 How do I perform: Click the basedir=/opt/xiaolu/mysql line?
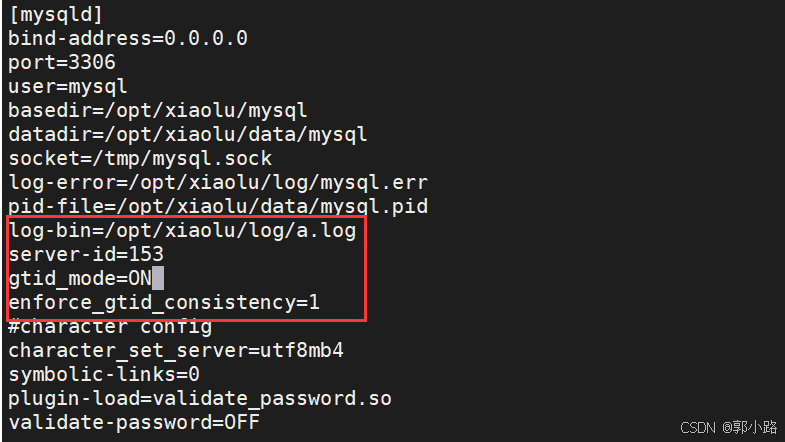pyautogui.click(x=158, y=111)
